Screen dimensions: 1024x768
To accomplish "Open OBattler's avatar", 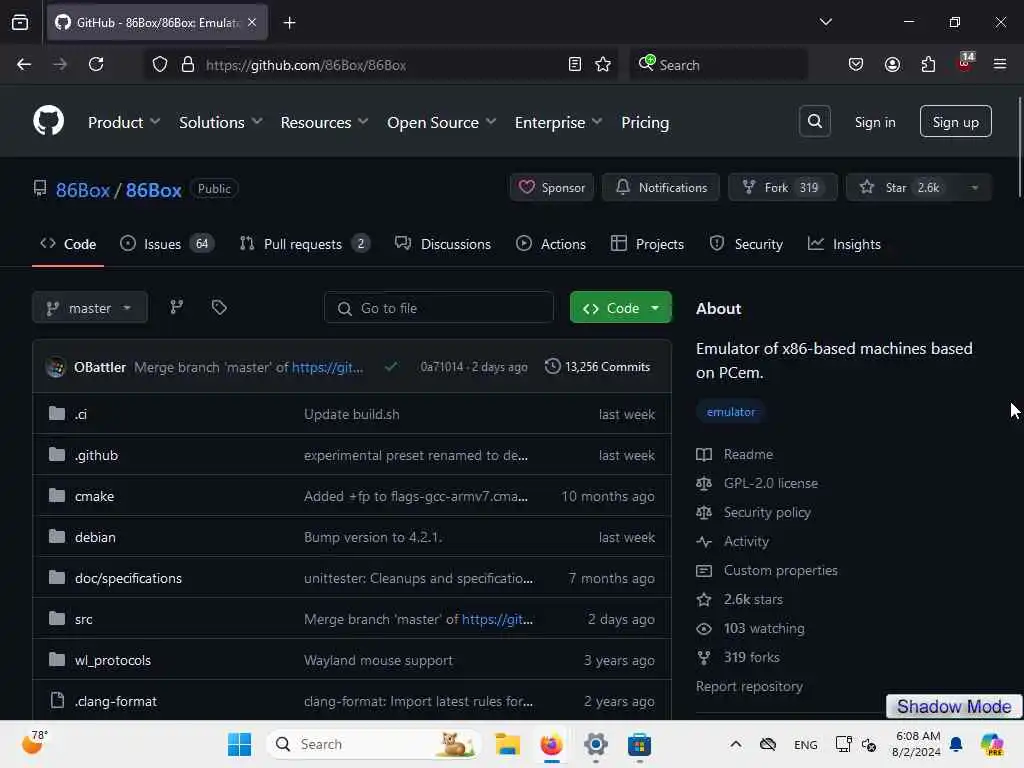I will point(56,367).
